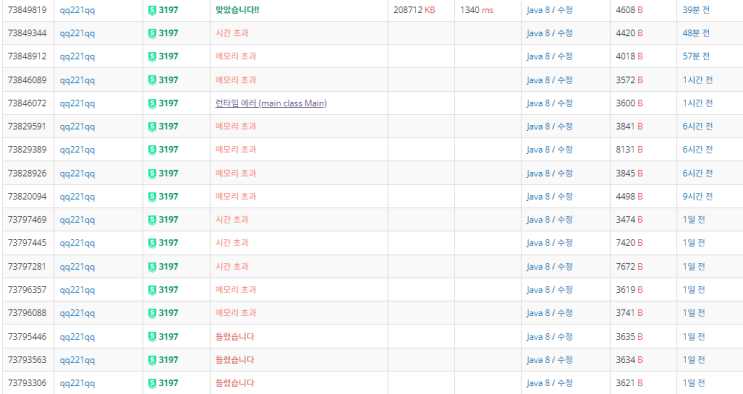
Task: Open the Java 8 source link in row 73829389
Action: pos(538,150)
